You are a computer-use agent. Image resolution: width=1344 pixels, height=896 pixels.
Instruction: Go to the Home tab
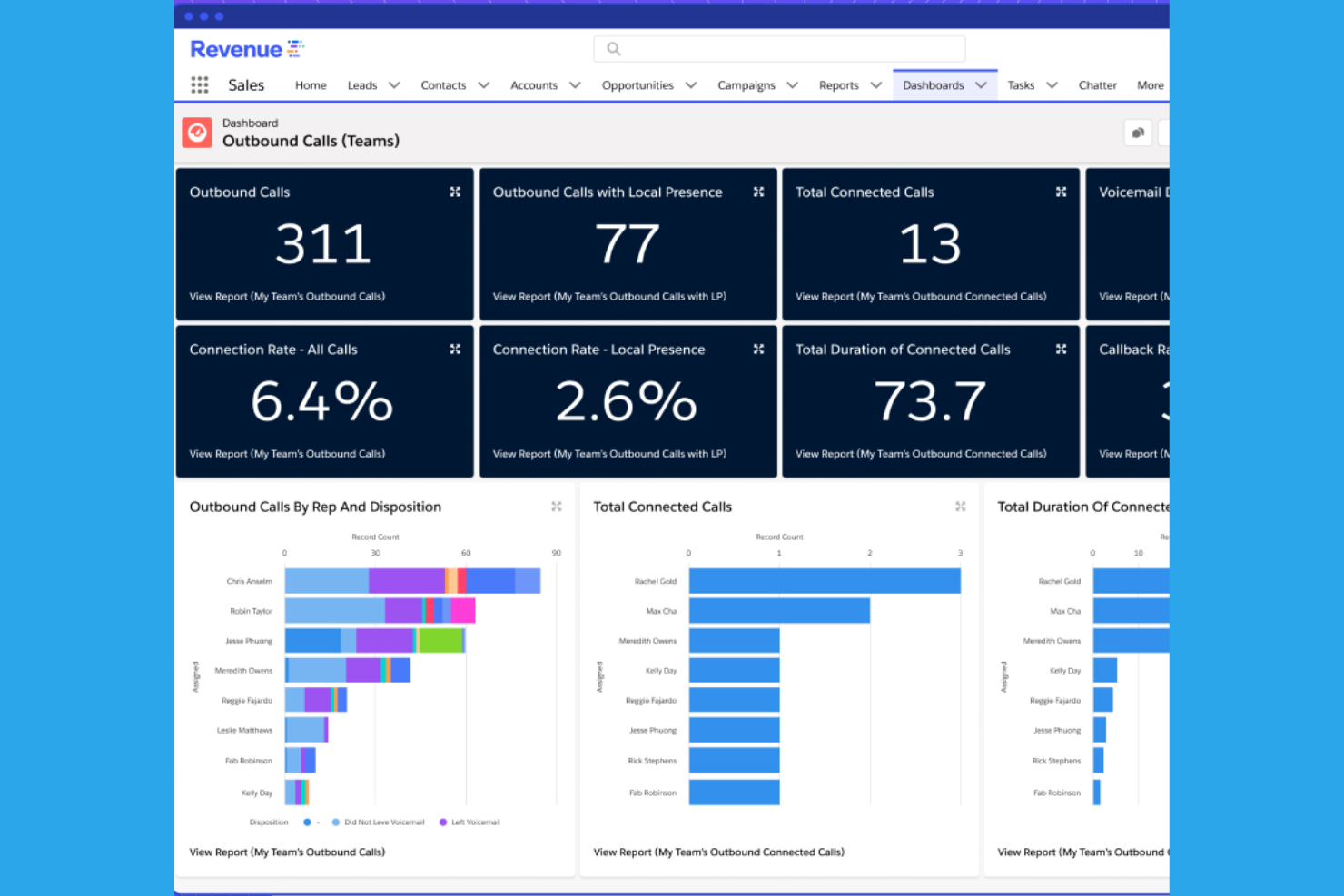(311, 85)
